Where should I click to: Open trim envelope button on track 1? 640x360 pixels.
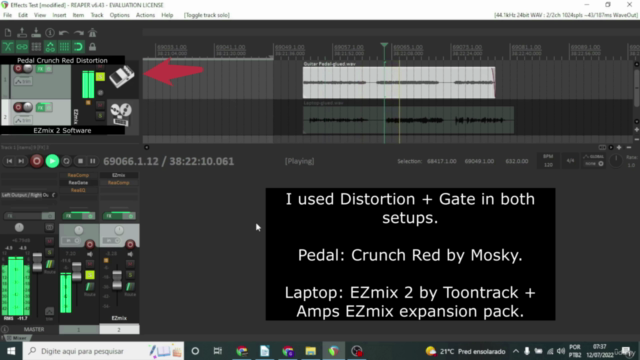[23, 82]
